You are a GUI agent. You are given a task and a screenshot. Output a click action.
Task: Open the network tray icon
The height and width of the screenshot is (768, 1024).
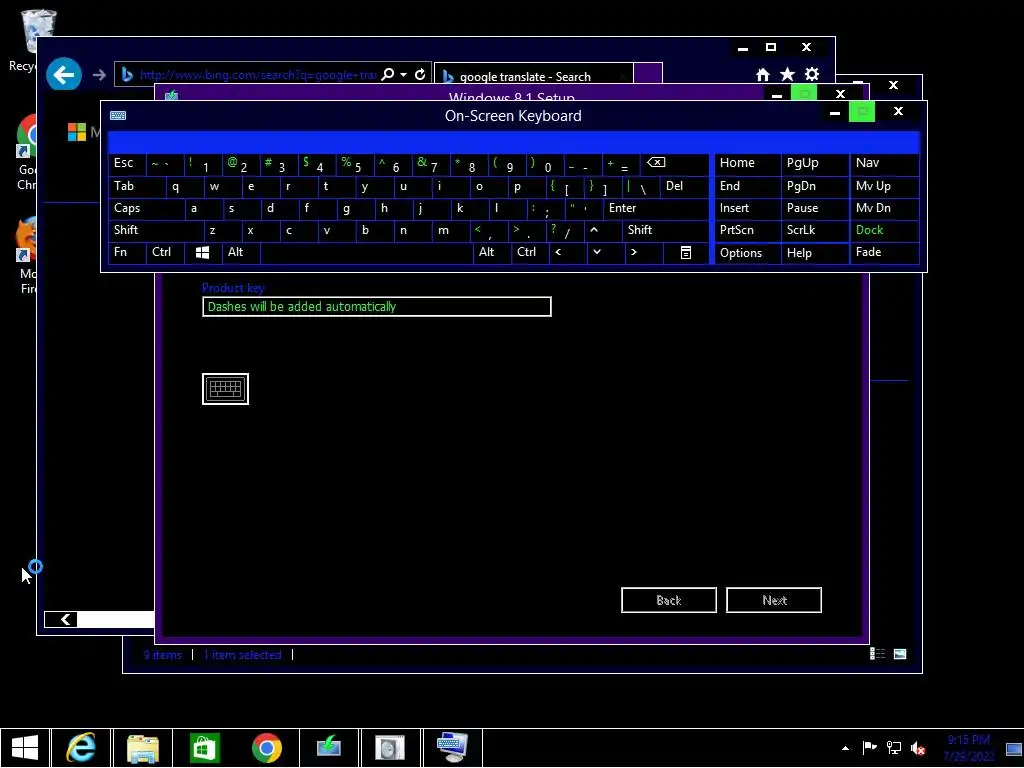[893, 748]
